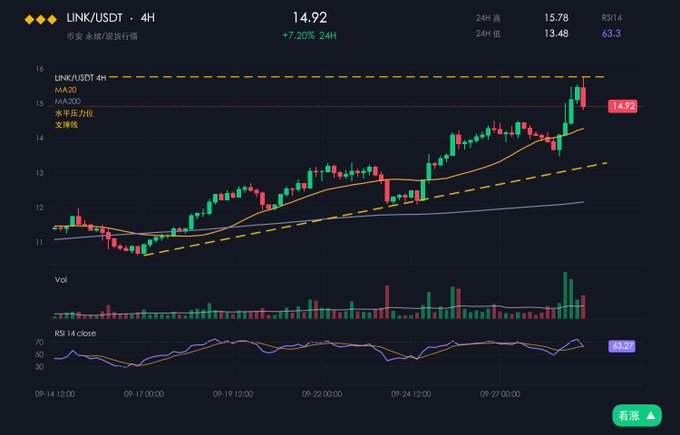Click the Vol panel label

(61, 280)
